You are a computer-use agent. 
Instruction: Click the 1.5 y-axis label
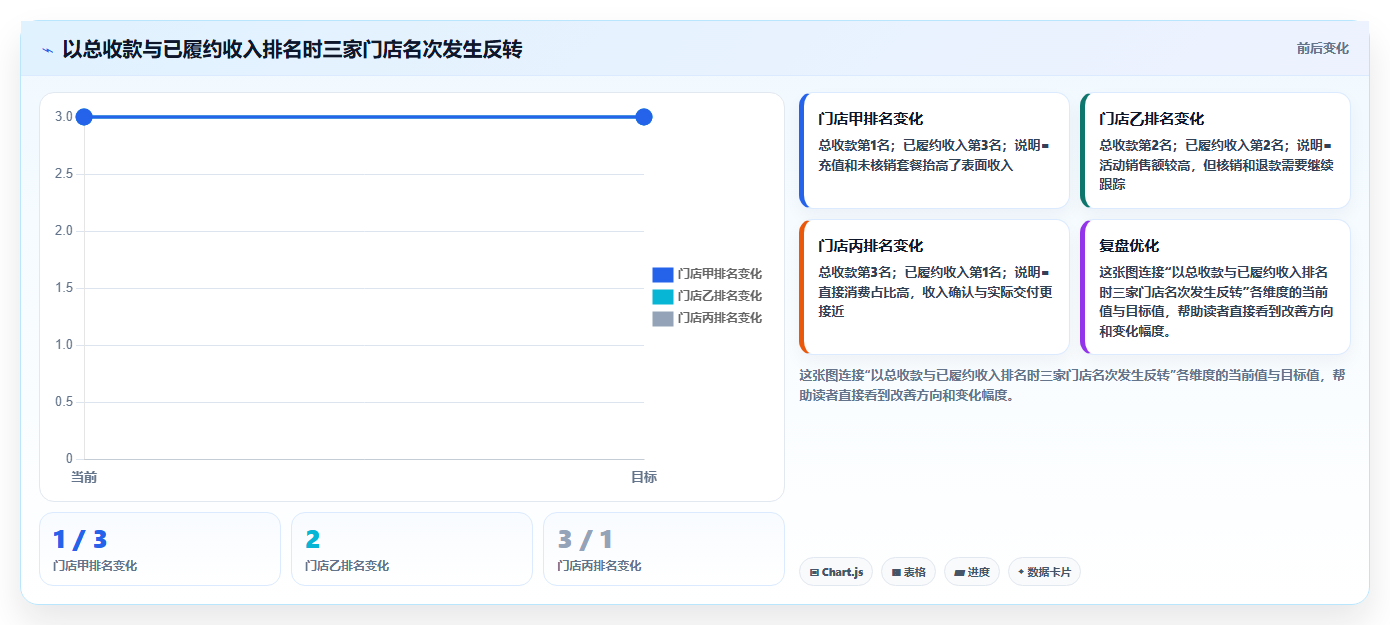pos(64,288)
